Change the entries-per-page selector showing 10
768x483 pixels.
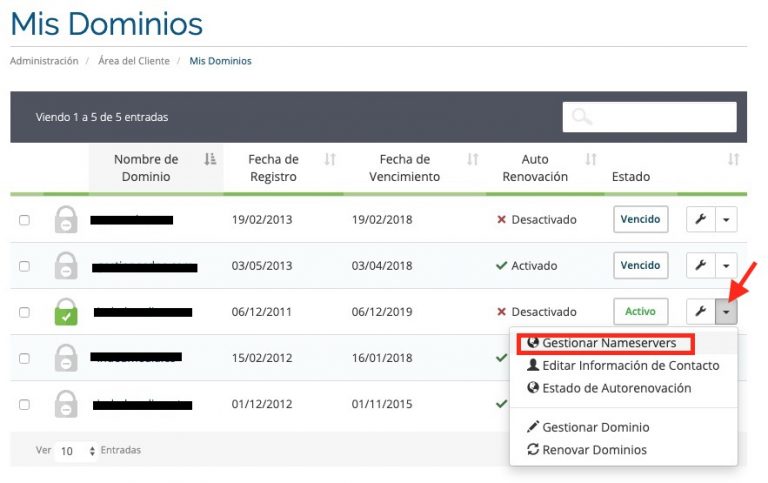pos(77,451)
